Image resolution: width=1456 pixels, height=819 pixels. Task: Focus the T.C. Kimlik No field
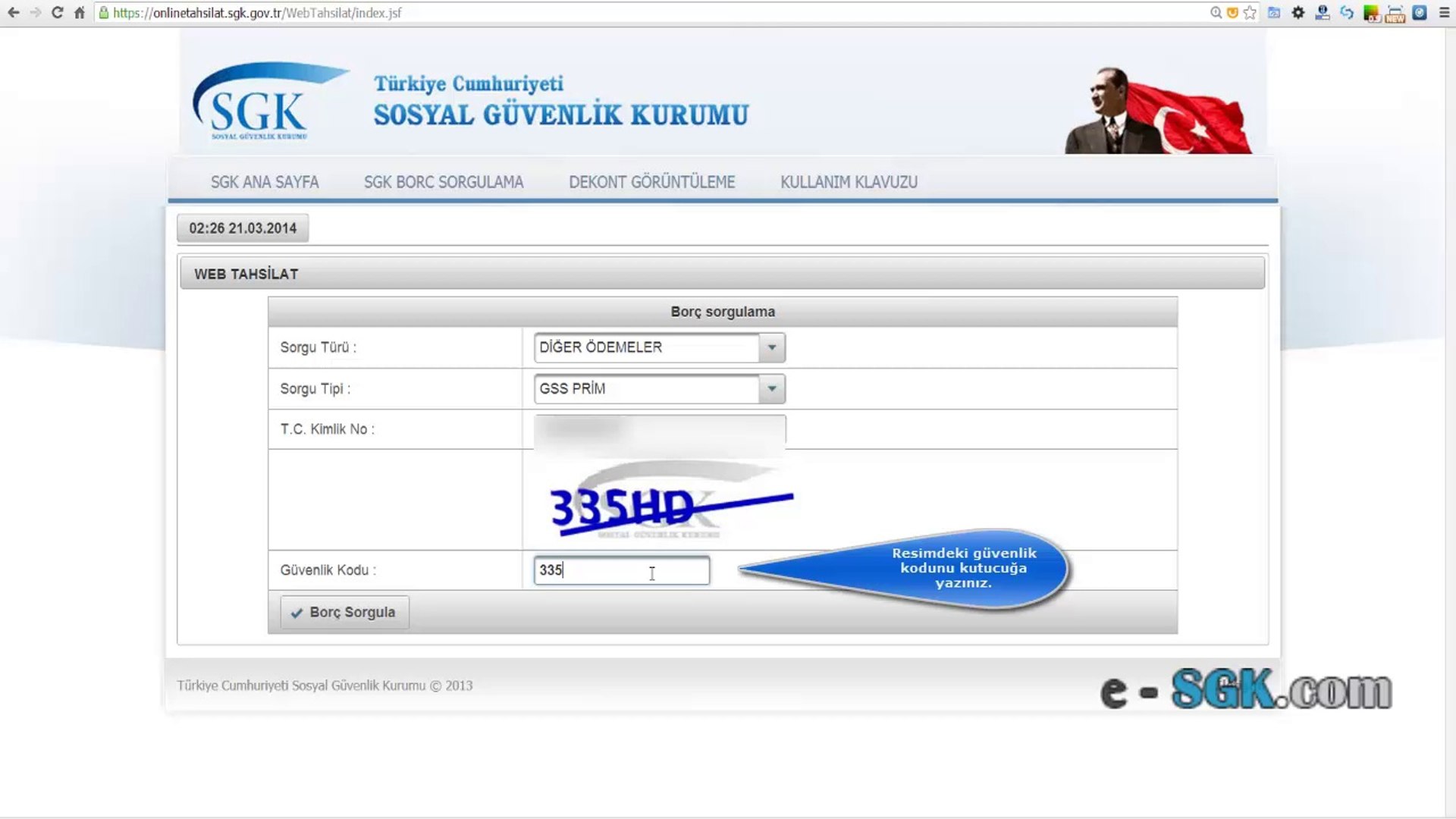(659, 429)
